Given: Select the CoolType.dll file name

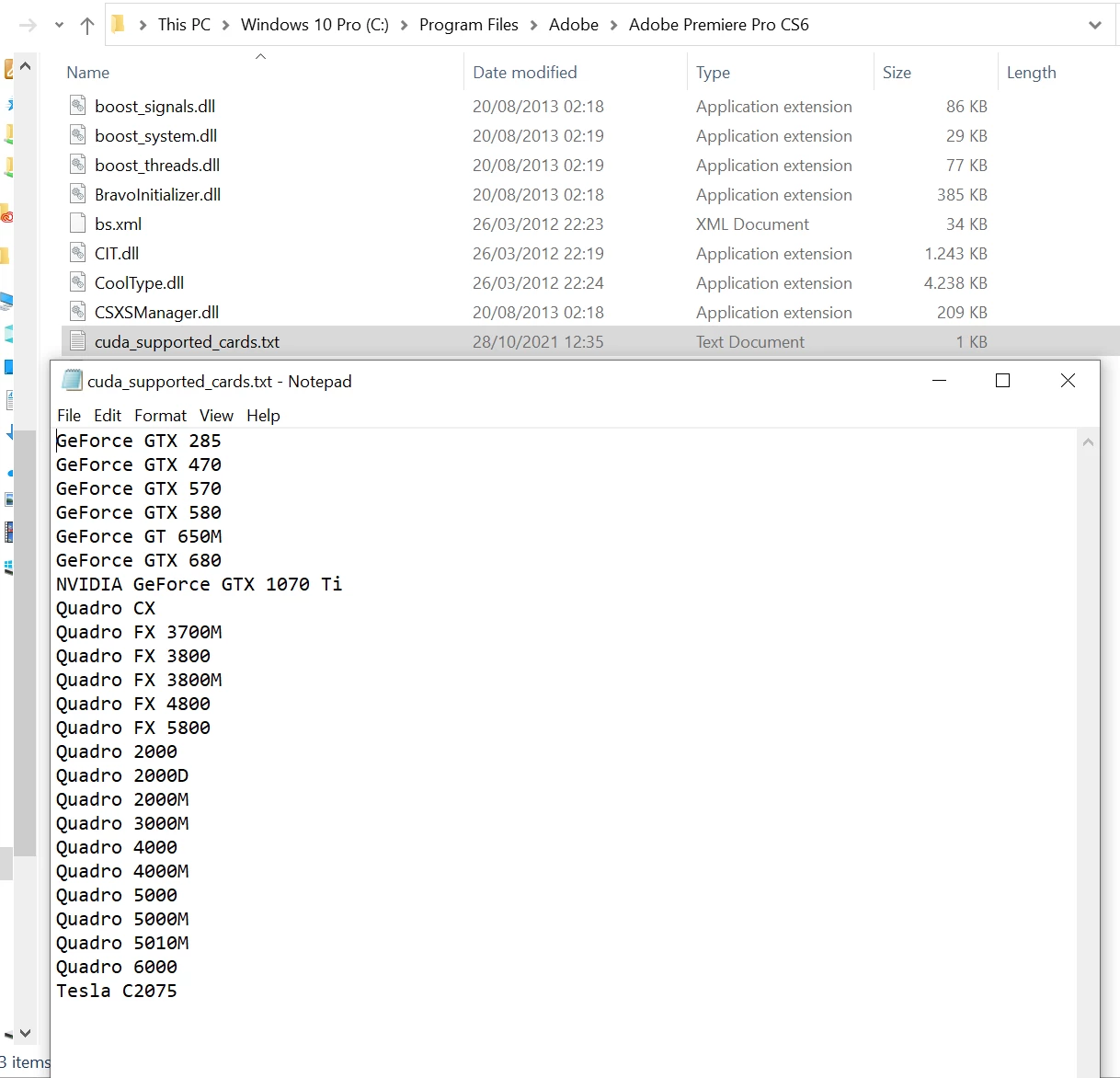Looking at the screenshot, I should tap(139, 283).
